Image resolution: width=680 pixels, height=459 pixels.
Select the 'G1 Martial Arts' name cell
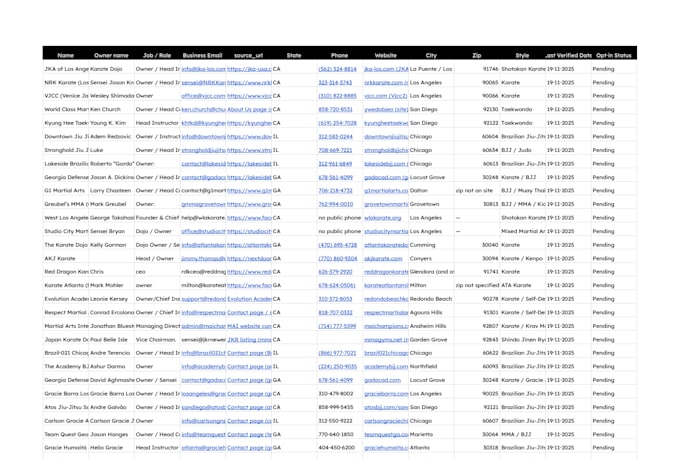click(x=66, y=190)
